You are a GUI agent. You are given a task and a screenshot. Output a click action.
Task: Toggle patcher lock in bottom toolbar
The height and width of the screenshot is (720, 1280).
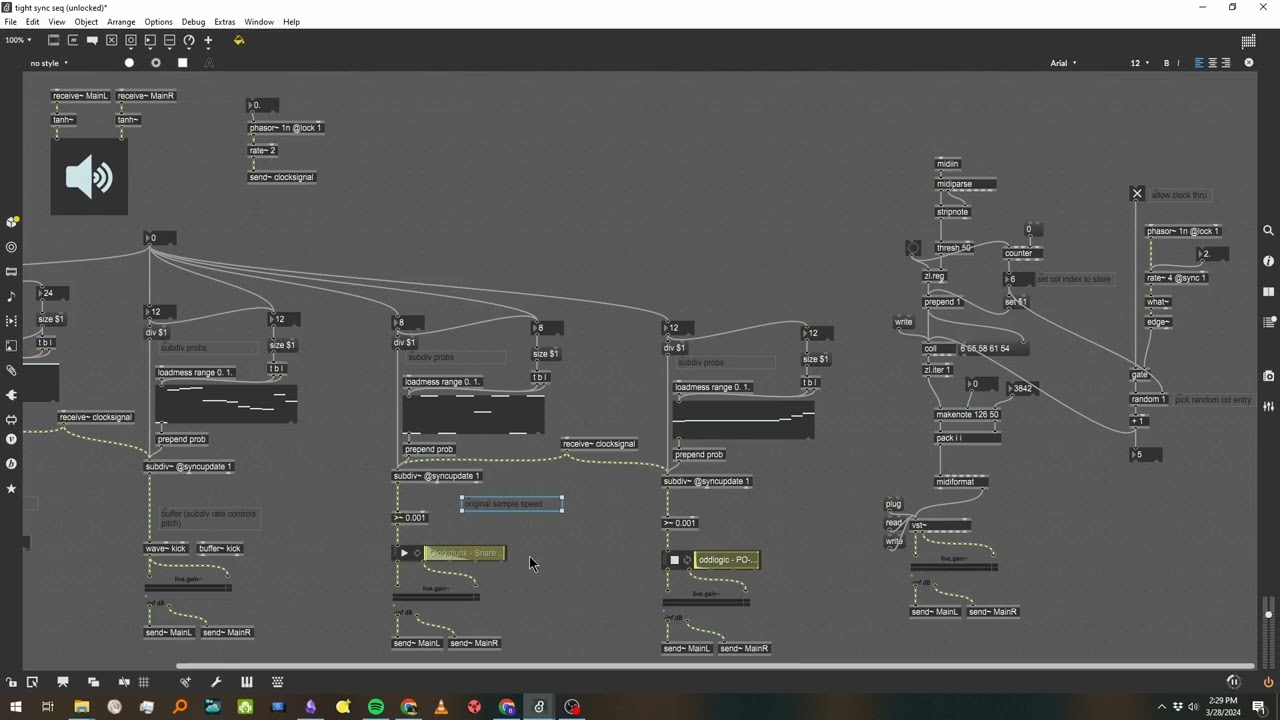pos(11,682)
